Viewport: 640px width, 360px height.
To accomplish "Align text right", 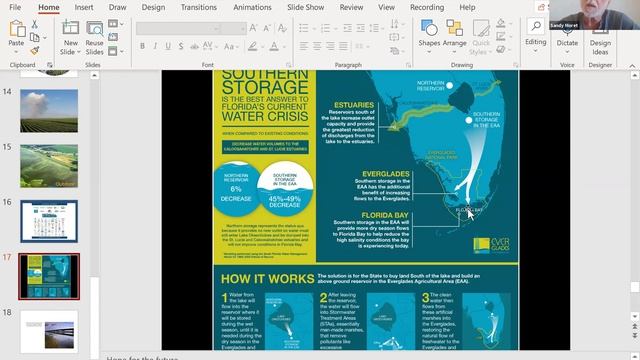I will [x=330, y=46].
